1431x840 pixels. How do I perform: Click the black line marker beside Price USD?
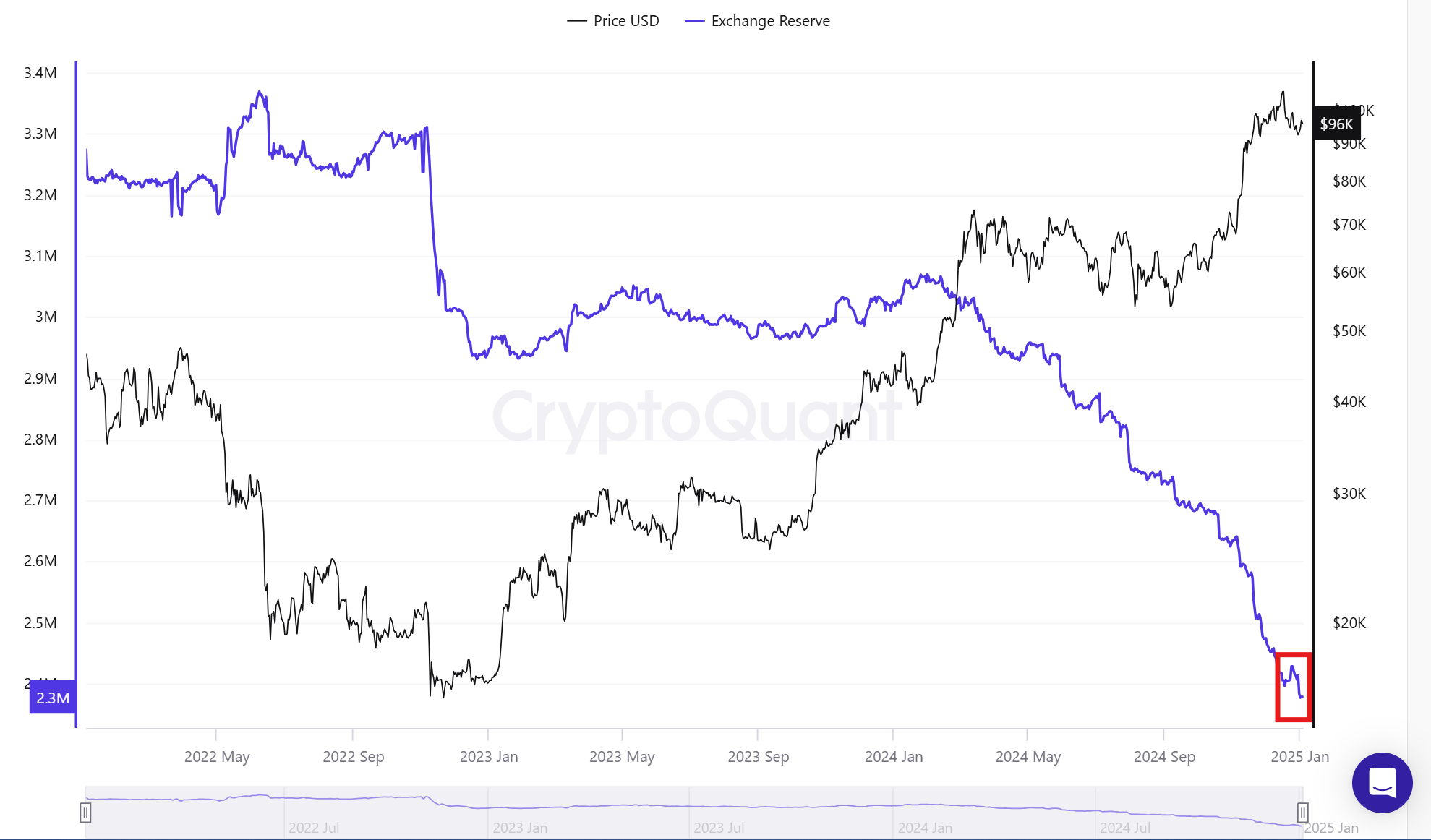coord(576,21)
